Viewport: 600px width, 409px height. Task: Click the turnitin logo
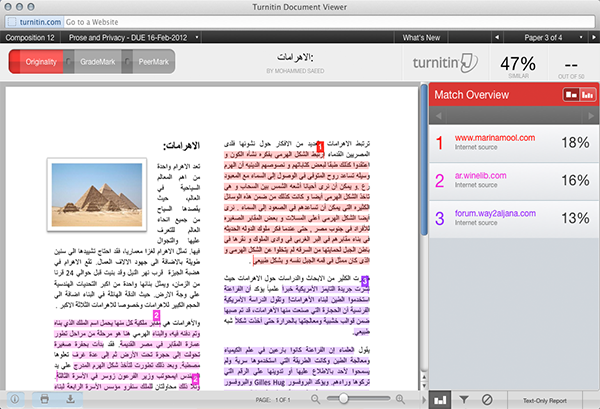[445, 63]
